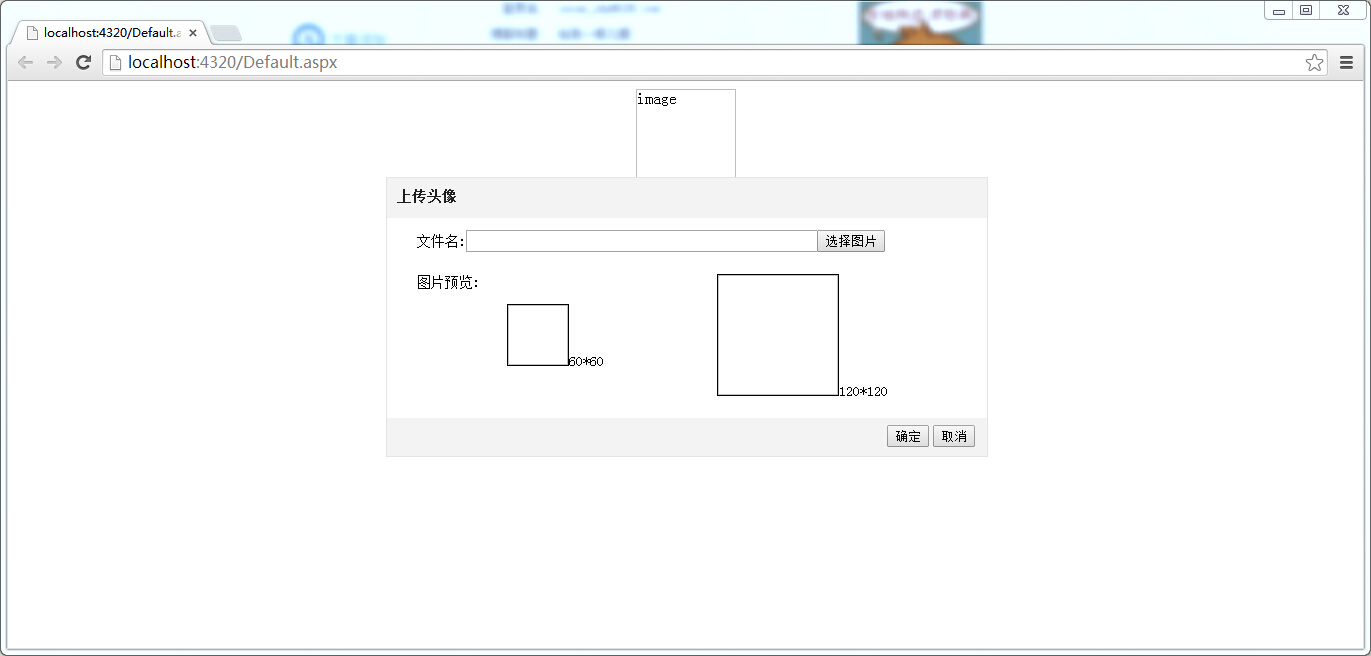
Task: Click the 120*120 preview box
Action: coord(778,335)
